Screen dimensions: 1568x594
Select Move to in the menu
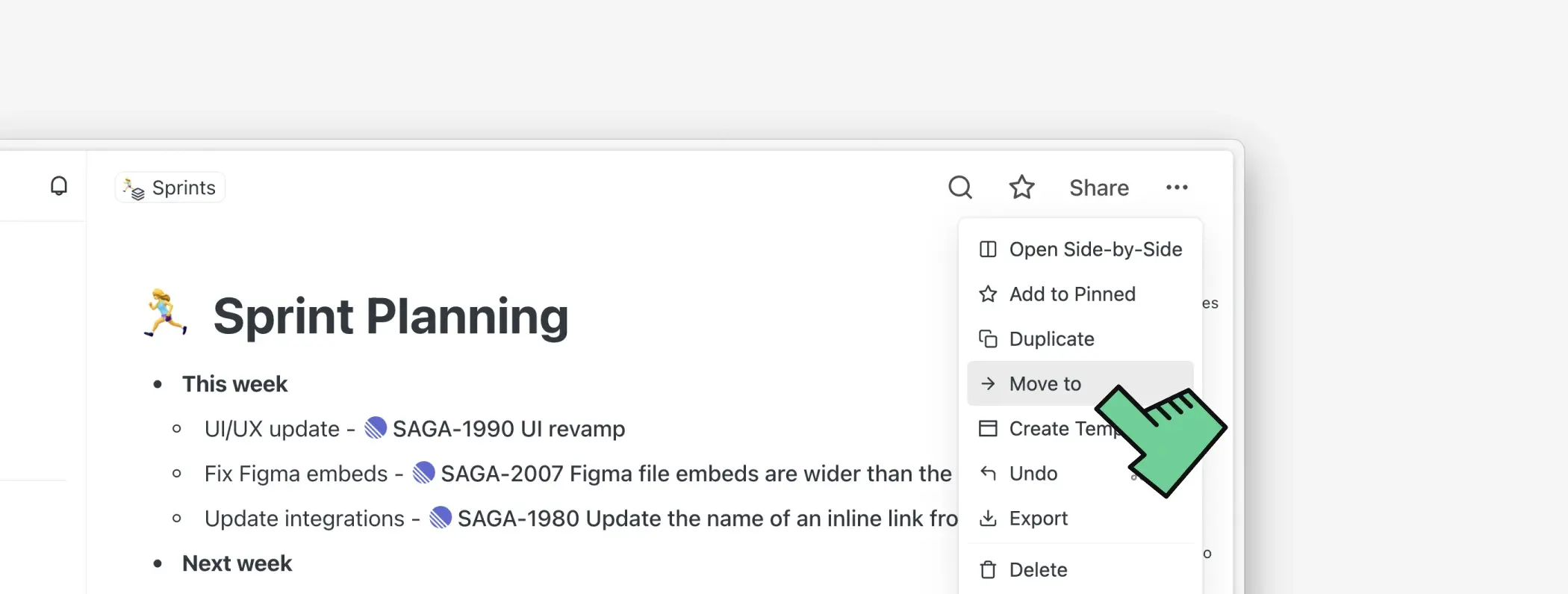tap(1045, 383)
